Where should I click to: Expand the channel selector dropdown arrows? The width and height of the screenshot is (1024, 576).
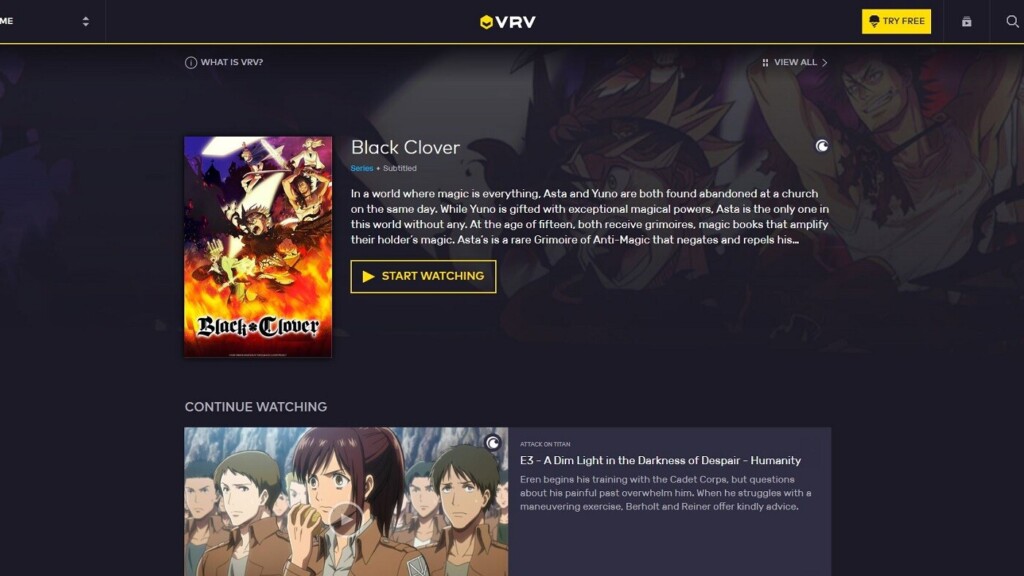(86, 22)
